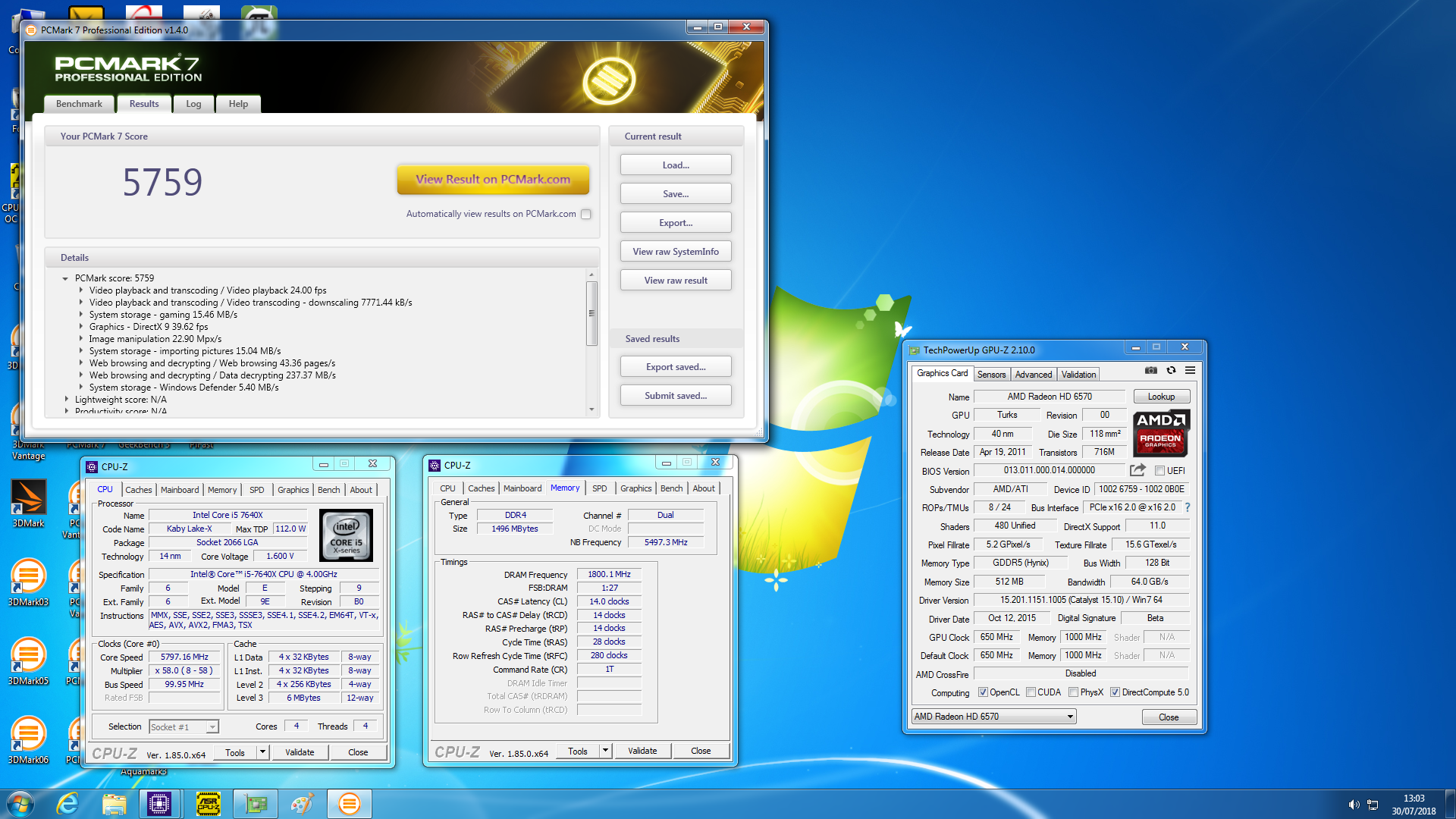Click the Intel Core i5 X-series badge
The width and height of the screenshot is (1456, 819).
coord(347,535)
